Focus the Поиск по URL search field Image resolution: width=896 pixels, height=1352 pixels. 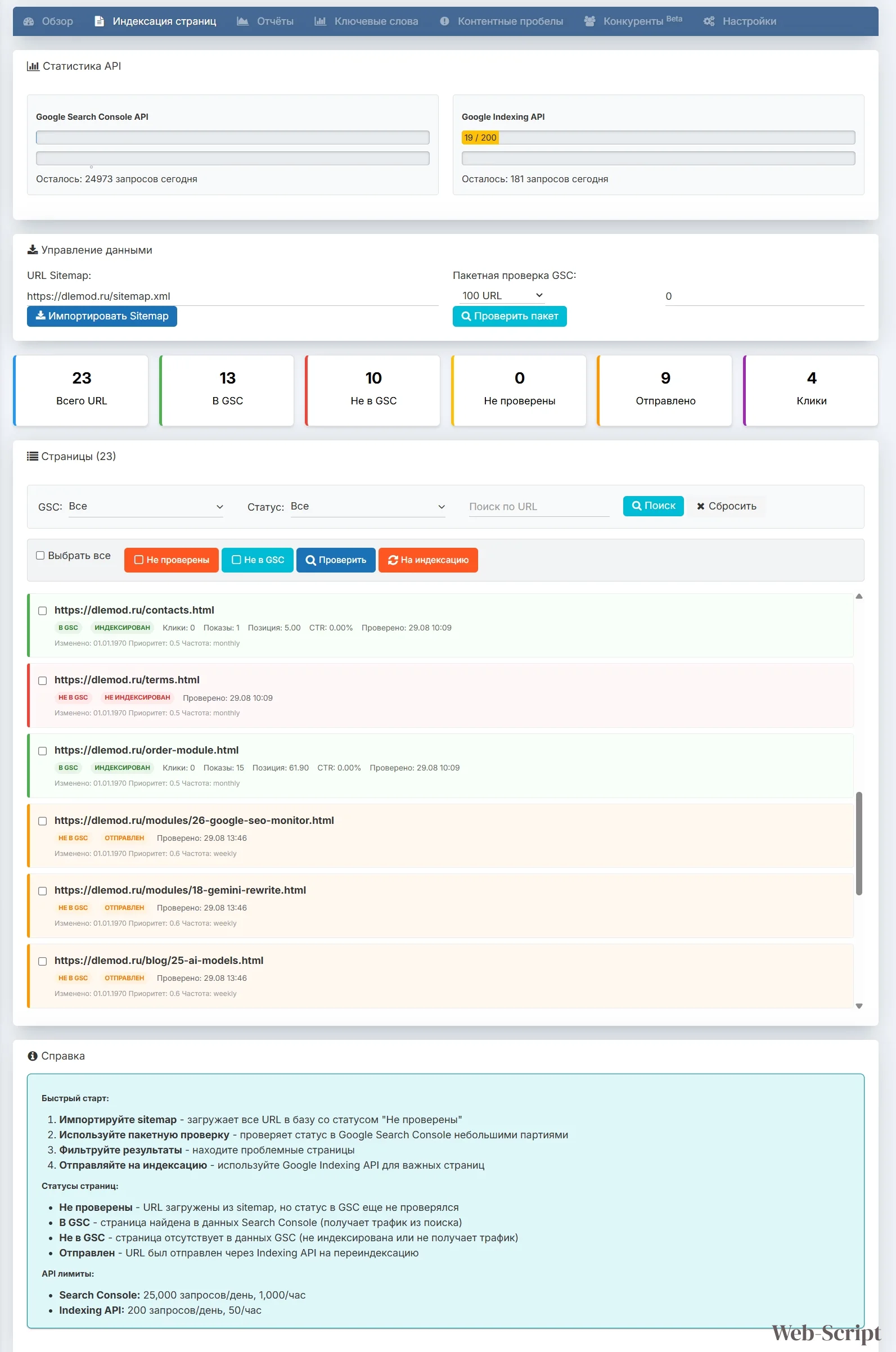[538, 507]
